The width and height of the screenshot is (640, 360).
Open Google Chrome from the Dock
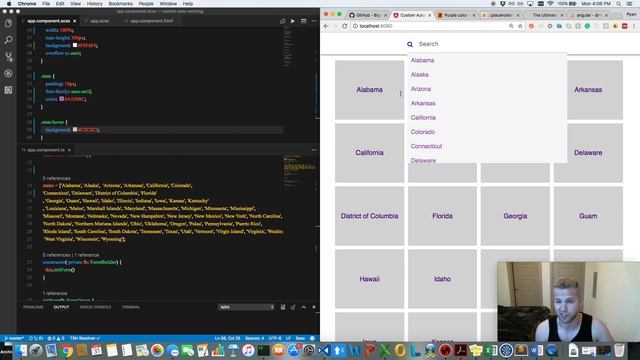(67, 351)
